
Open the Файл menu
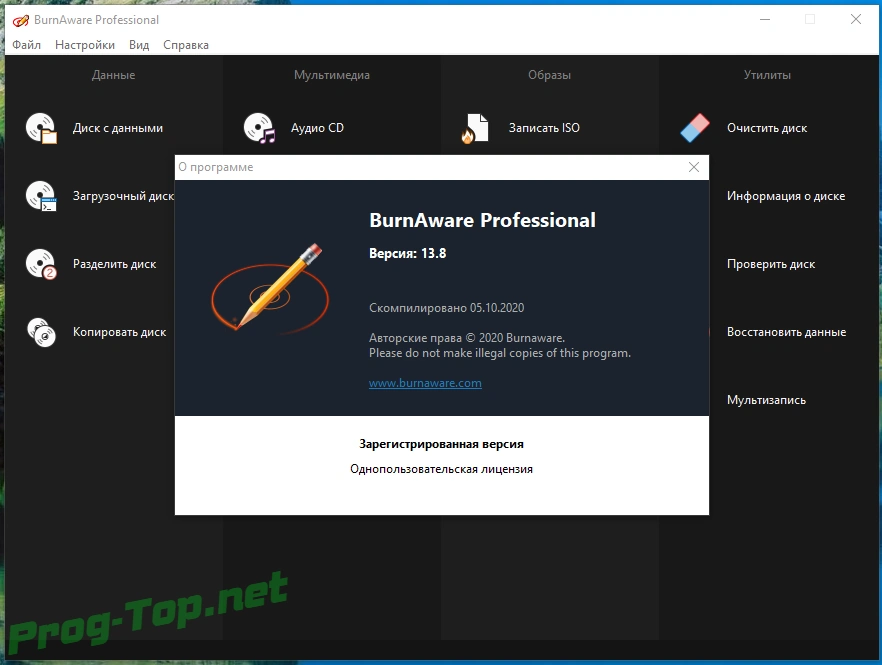click(x=26, y=45)
